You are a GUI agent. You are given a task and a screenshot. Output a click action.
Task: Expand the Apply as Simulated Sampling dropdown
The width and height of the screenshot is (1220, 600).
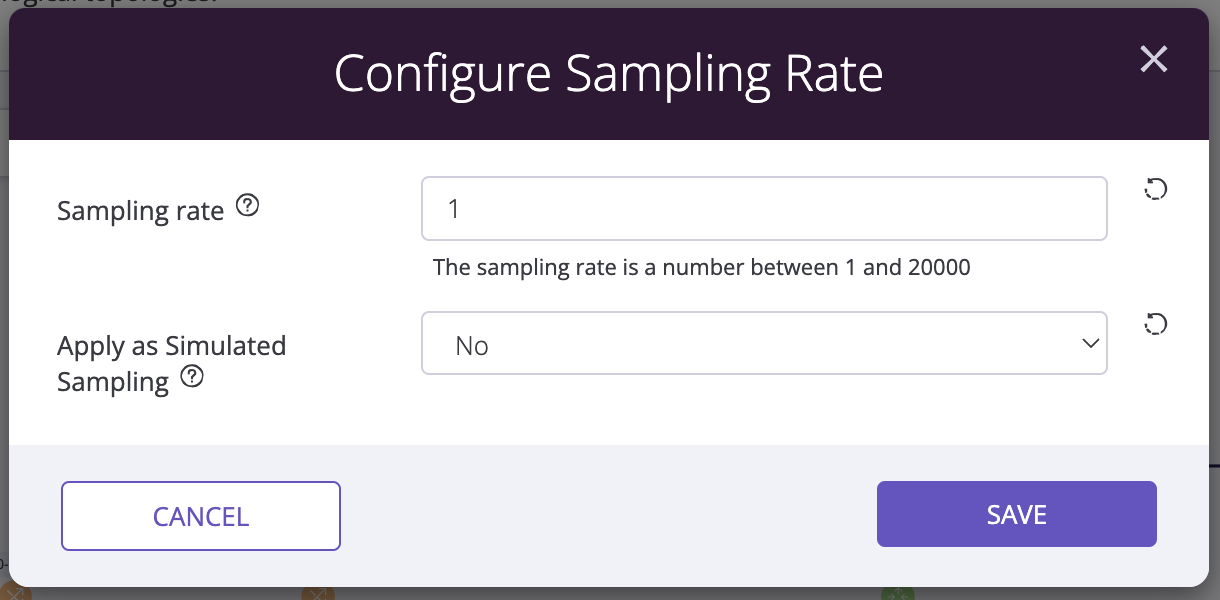click(x=764, y=343)
